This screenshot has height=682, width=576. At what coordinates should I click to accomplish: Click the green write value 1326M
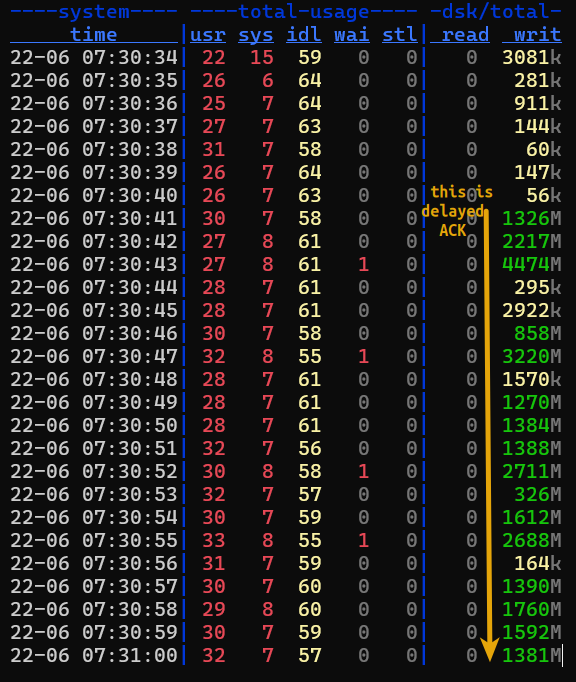tap(532, 218)
